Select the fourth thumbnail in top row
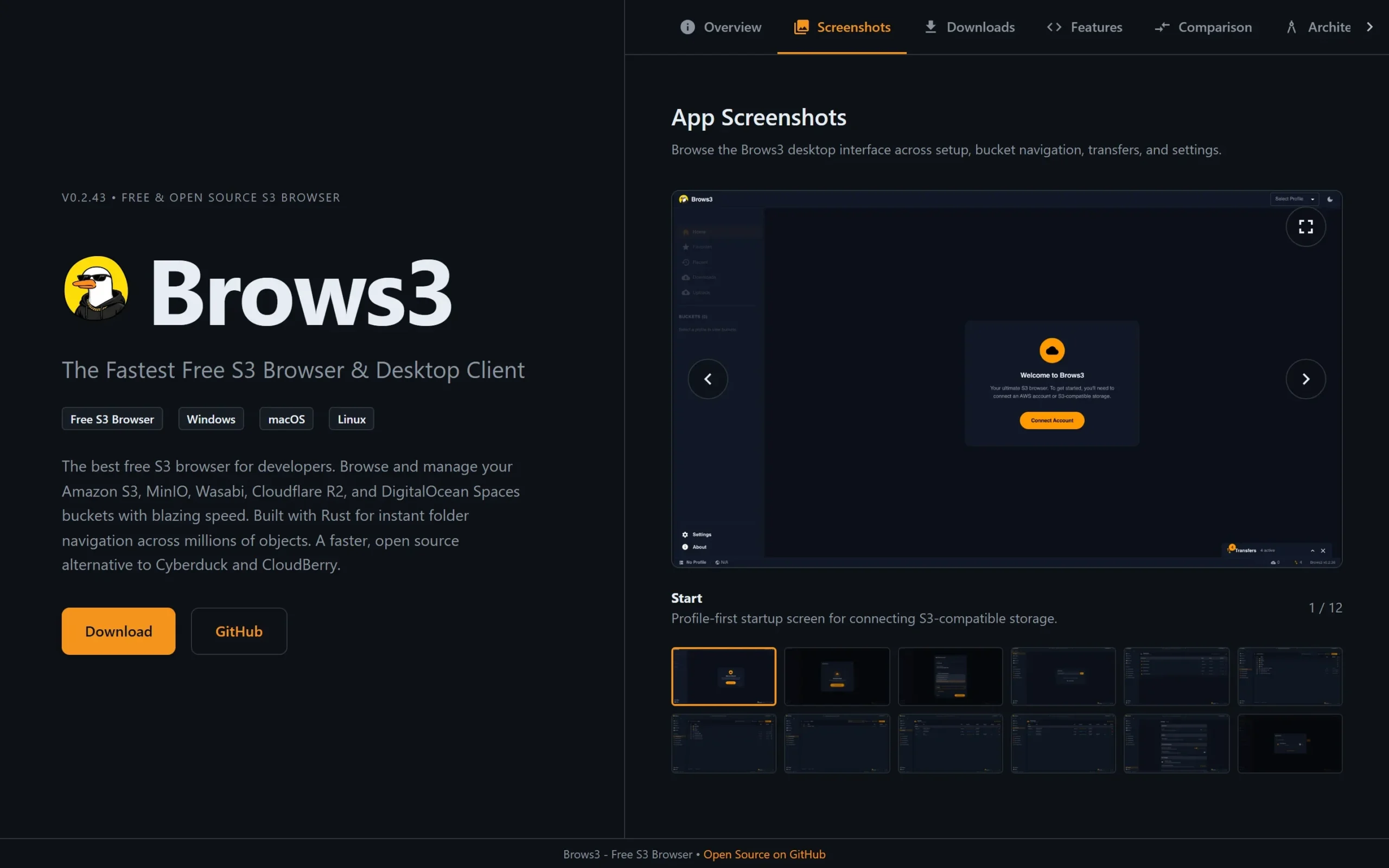Viewport: 1389px width, 868px height. coord(1063,676)
